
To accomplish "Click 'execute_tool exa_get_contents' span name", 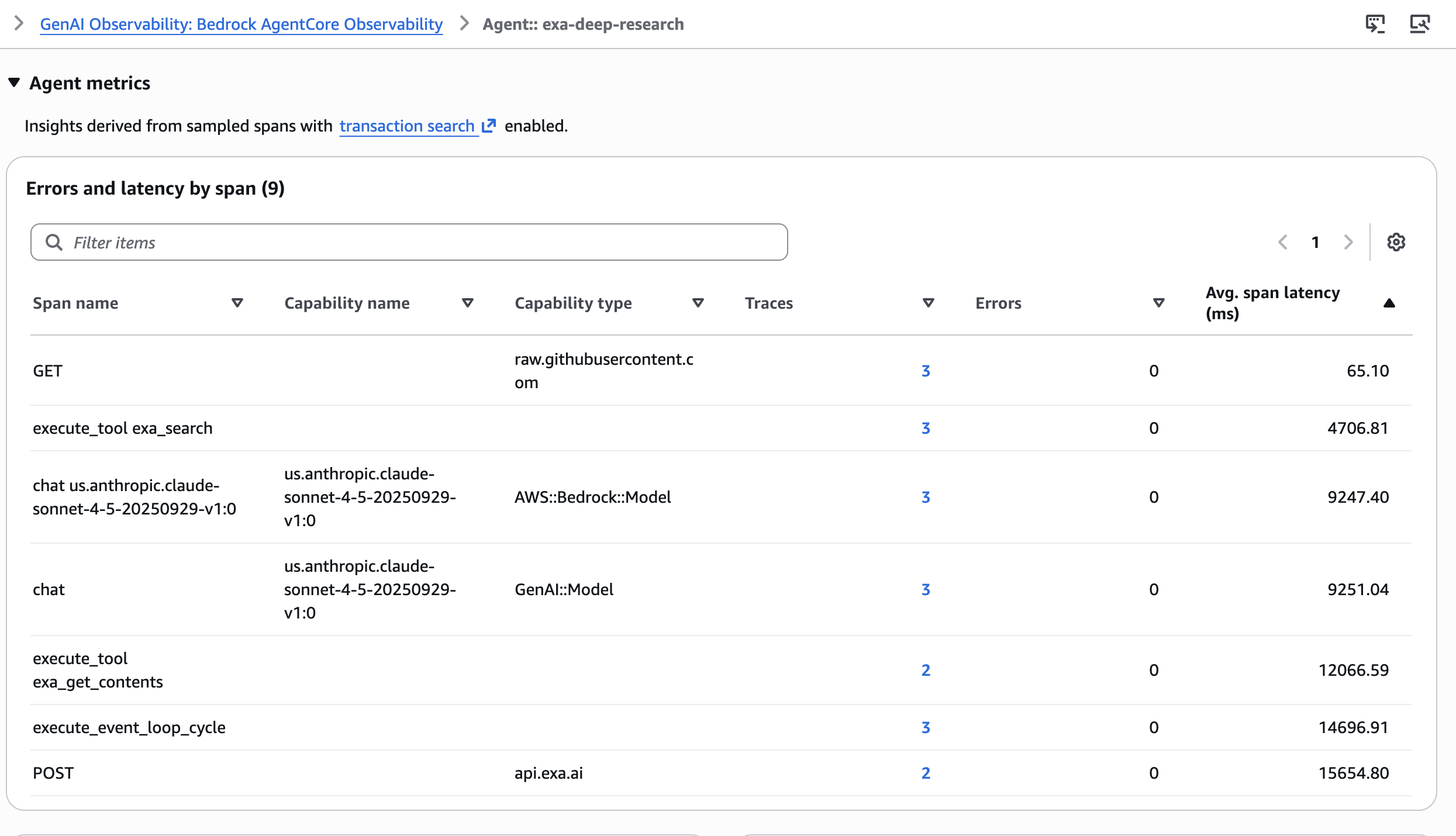I will [x=98, y=670].
